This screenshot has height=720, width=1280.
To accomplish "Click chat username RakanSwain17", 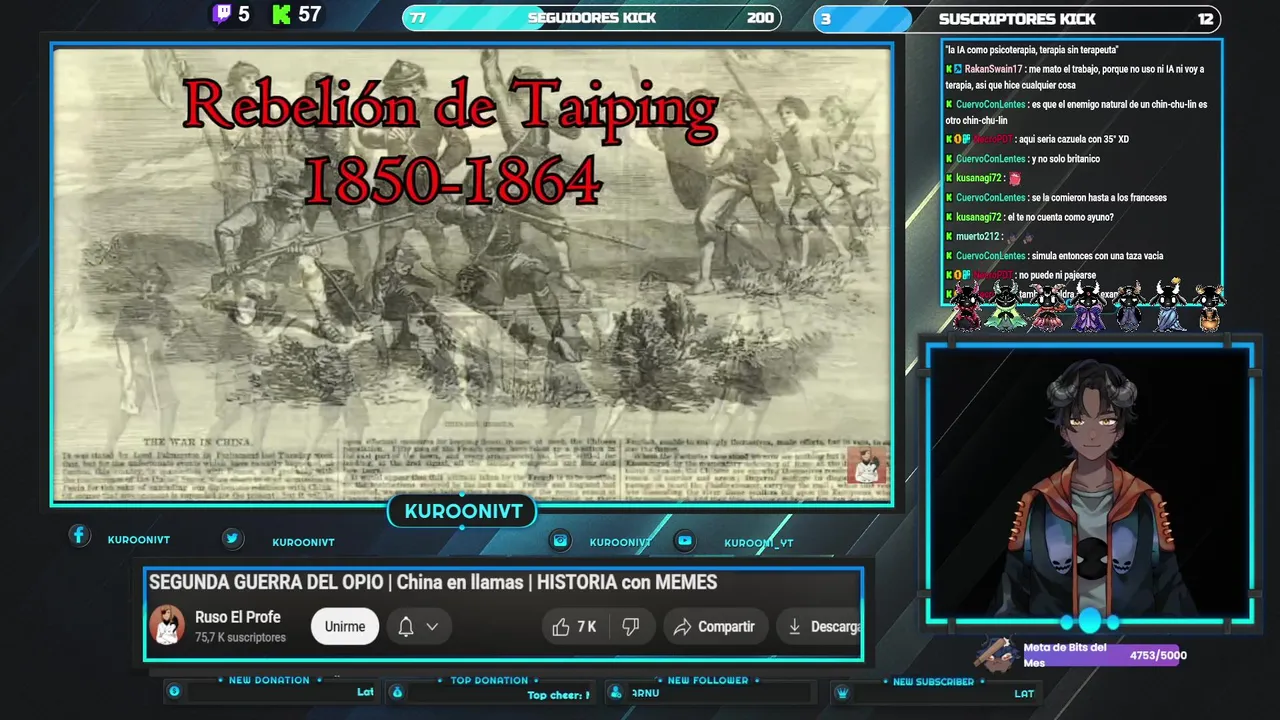I will click(x=993, y=69).
